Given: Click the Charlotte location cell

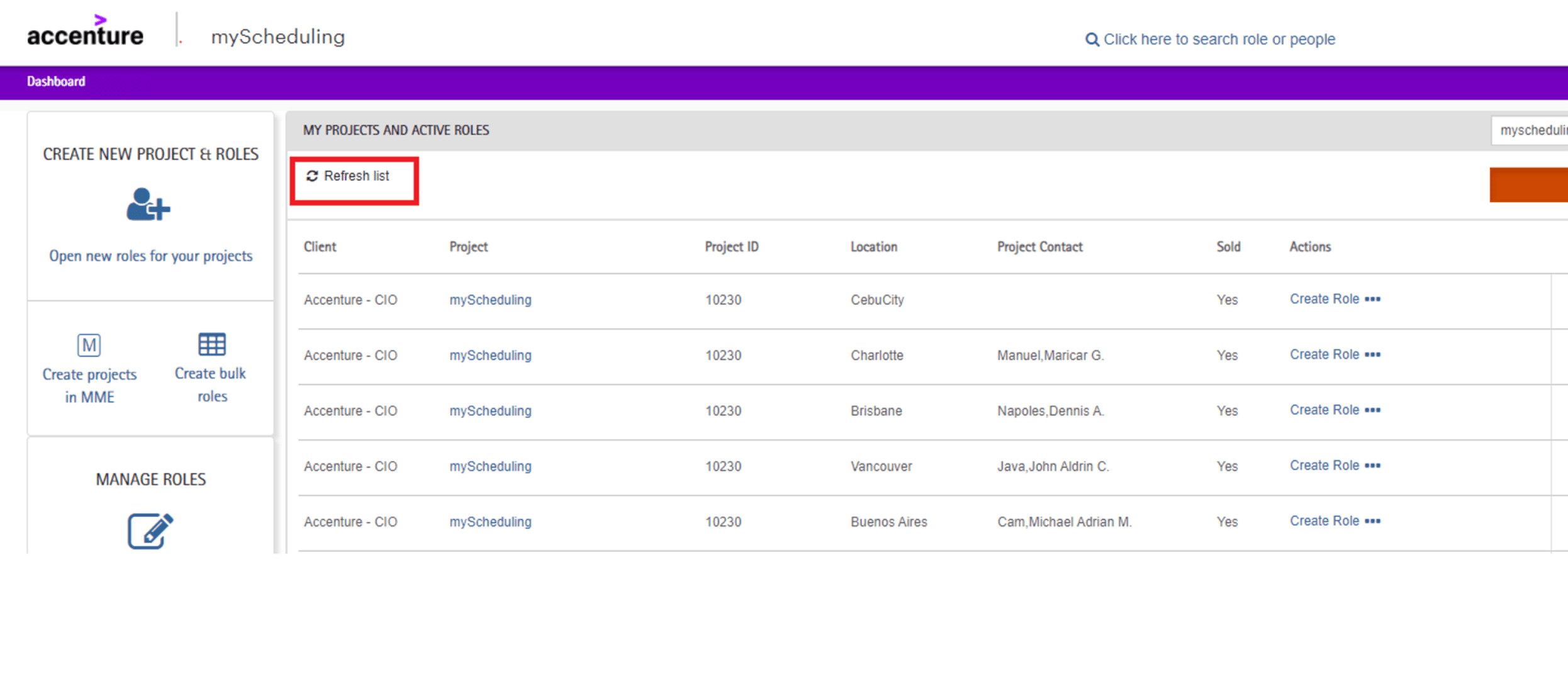Looking at the screenshot, I should click(x=876, y=355).
